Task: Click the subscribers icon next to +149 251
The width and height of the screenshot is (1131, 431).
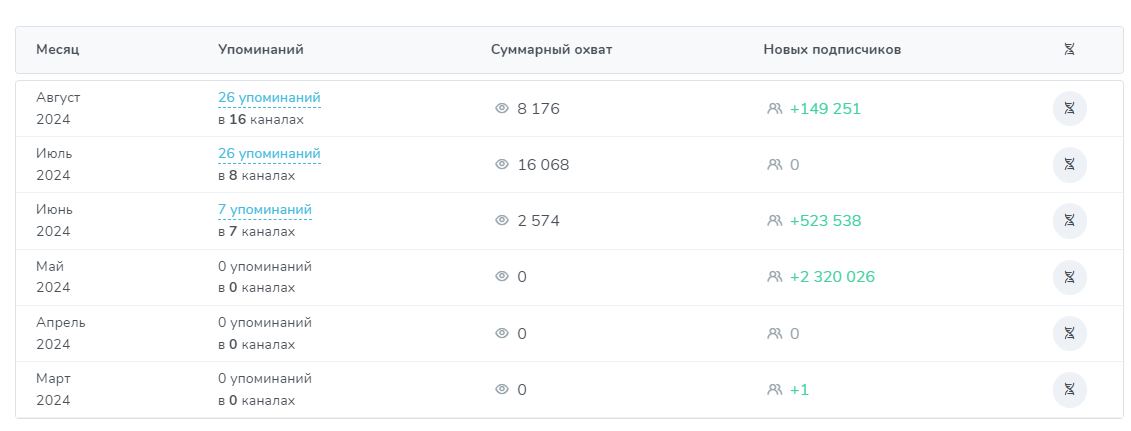Action: pos(774,109)
